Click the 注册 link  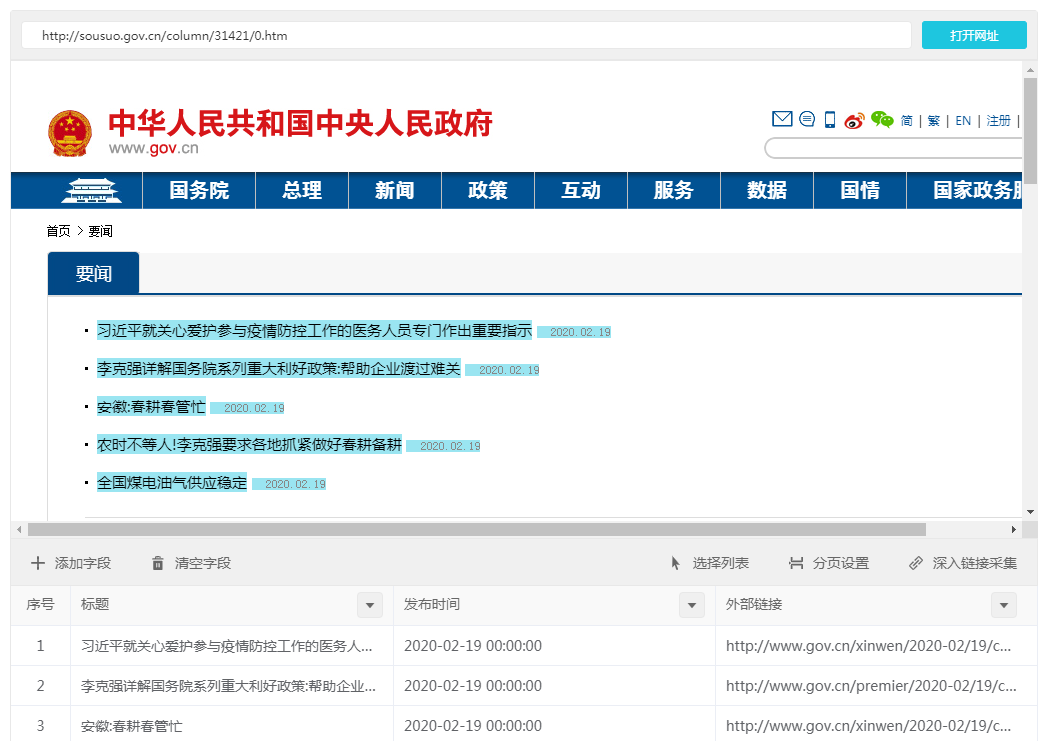tap(999, 121)
